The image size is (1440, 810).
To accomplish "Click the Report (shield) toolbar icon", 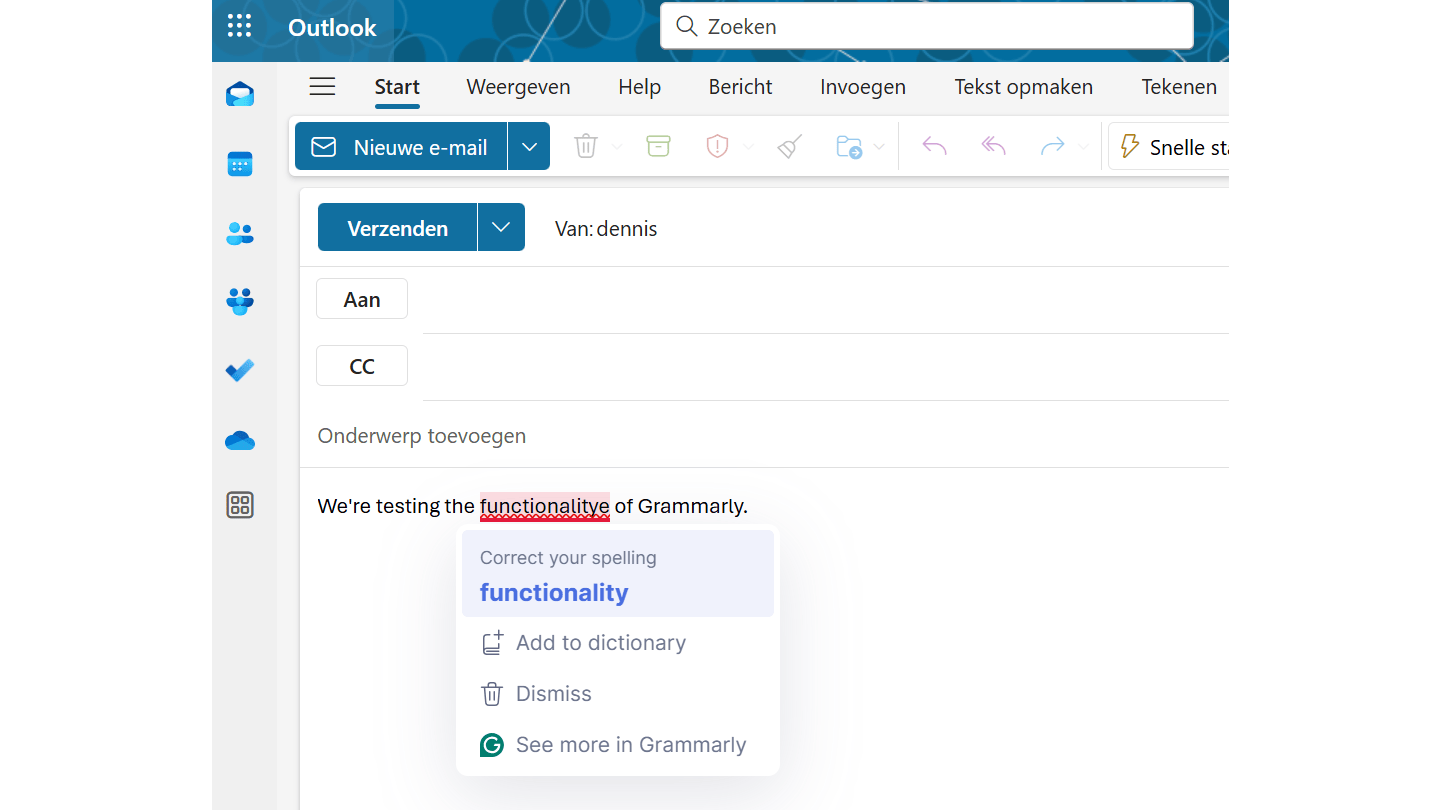I will point(716,146).
